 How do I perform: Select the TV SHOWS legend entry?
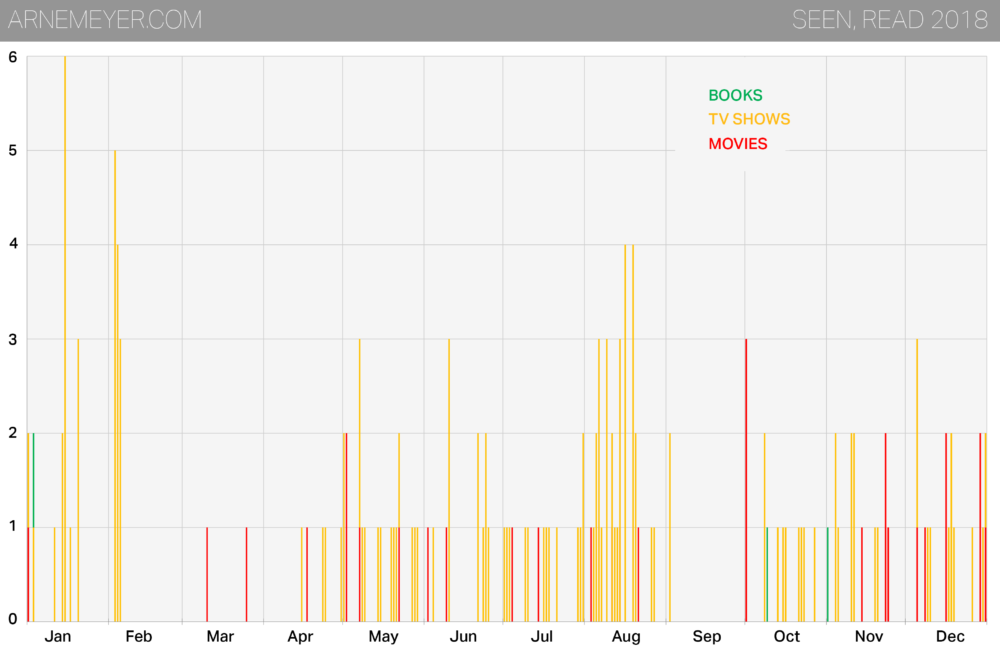coord(749,119)
